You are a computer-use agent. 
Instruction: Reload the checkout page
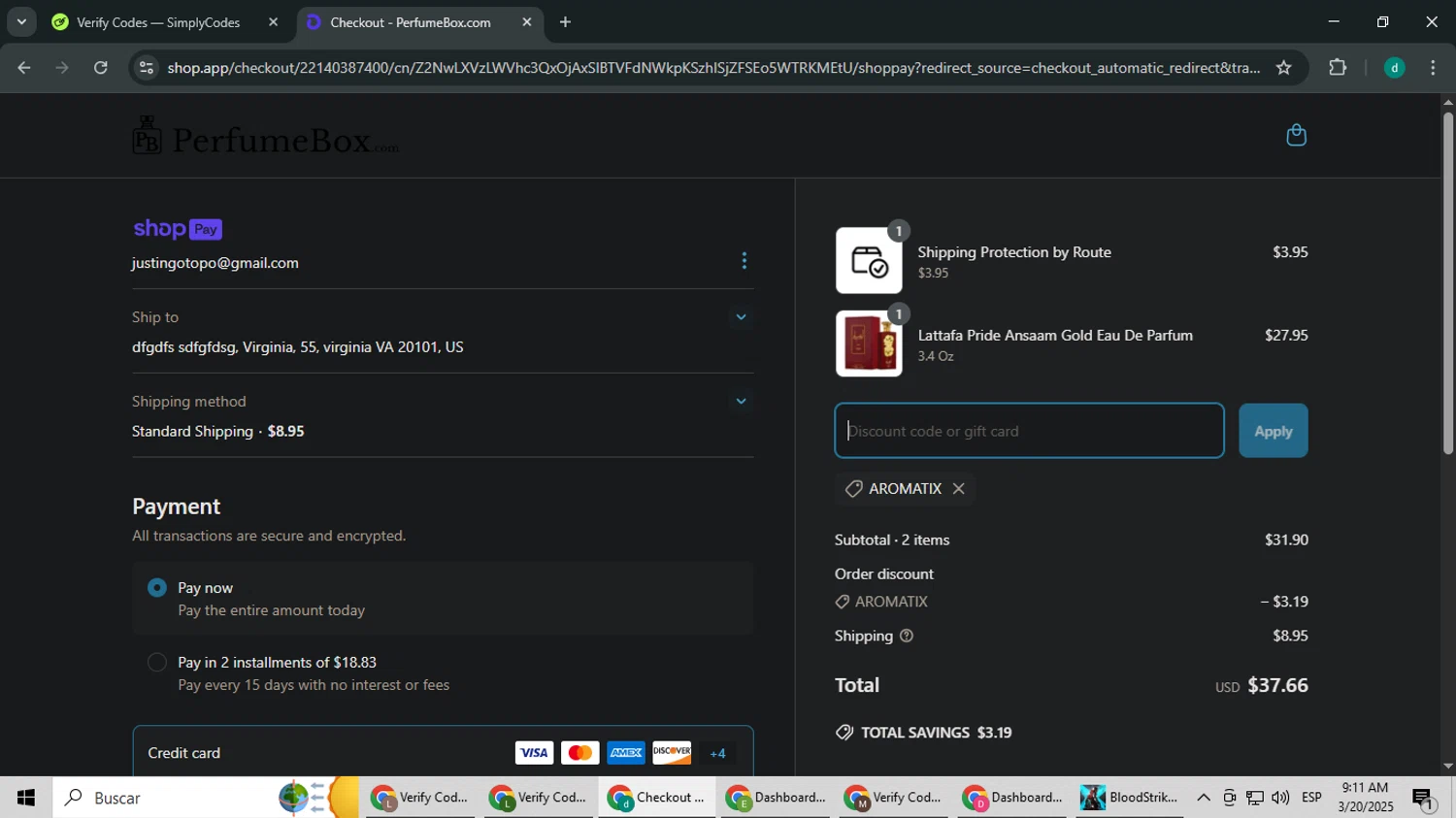pyautogui.click(x=101, y=68)
